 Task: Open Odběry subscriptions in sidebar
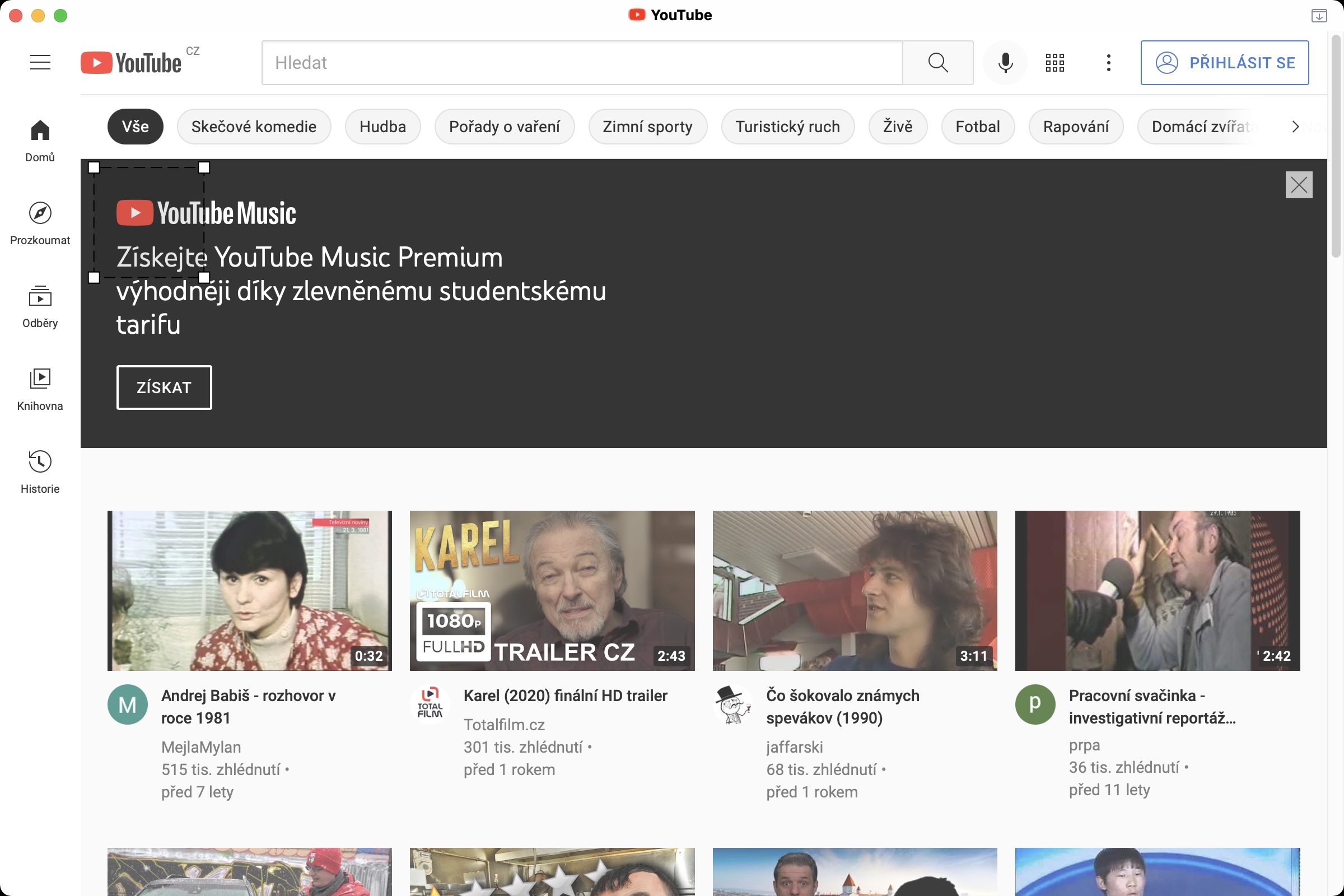(40, 306)
